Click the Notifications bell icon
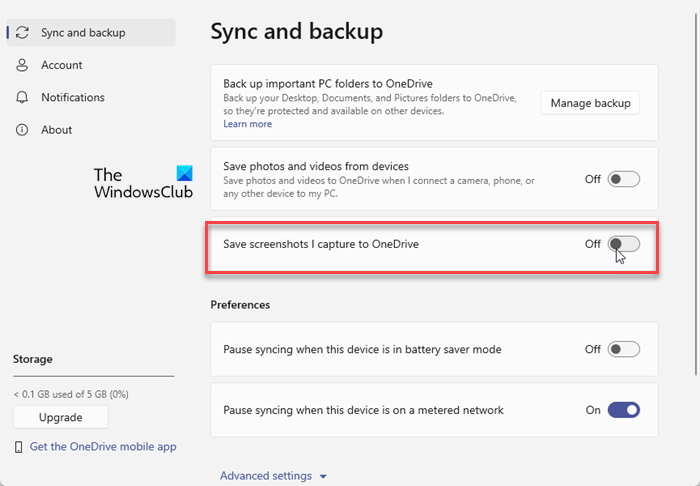 coord(22,97)
